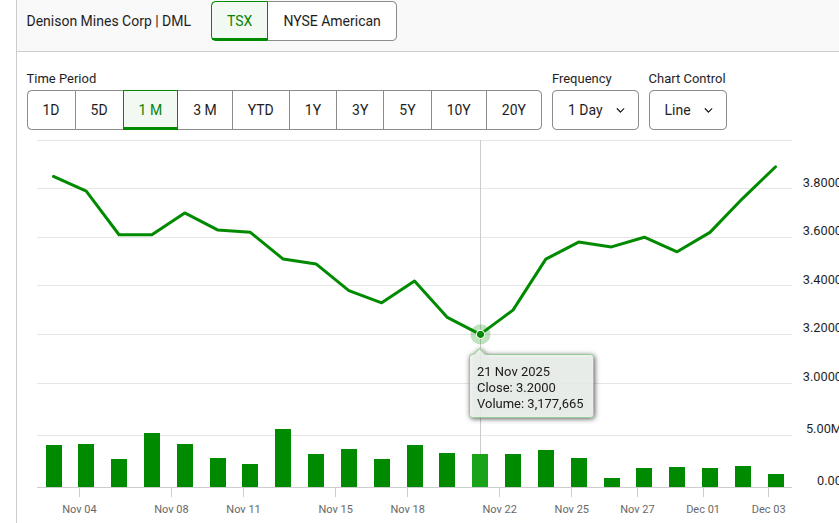Switch chart to YTD period
The height and width of the screenshot is (523, 839).
pos(261,110)
